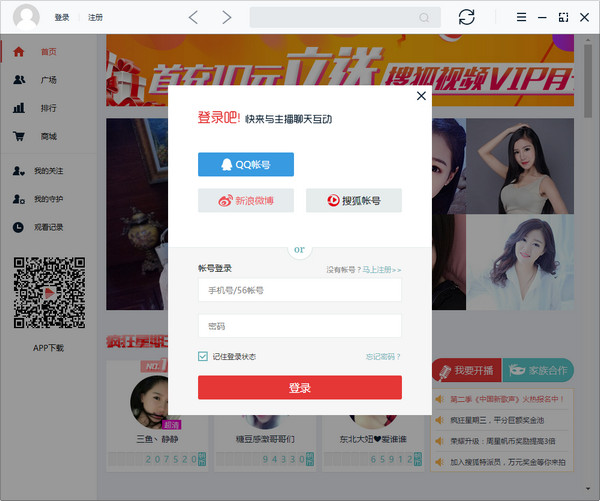This screenshot has height=501, width=600.
Task: Click the search magnifier icon
Action: pyautogui.click(x=424, y=18)
